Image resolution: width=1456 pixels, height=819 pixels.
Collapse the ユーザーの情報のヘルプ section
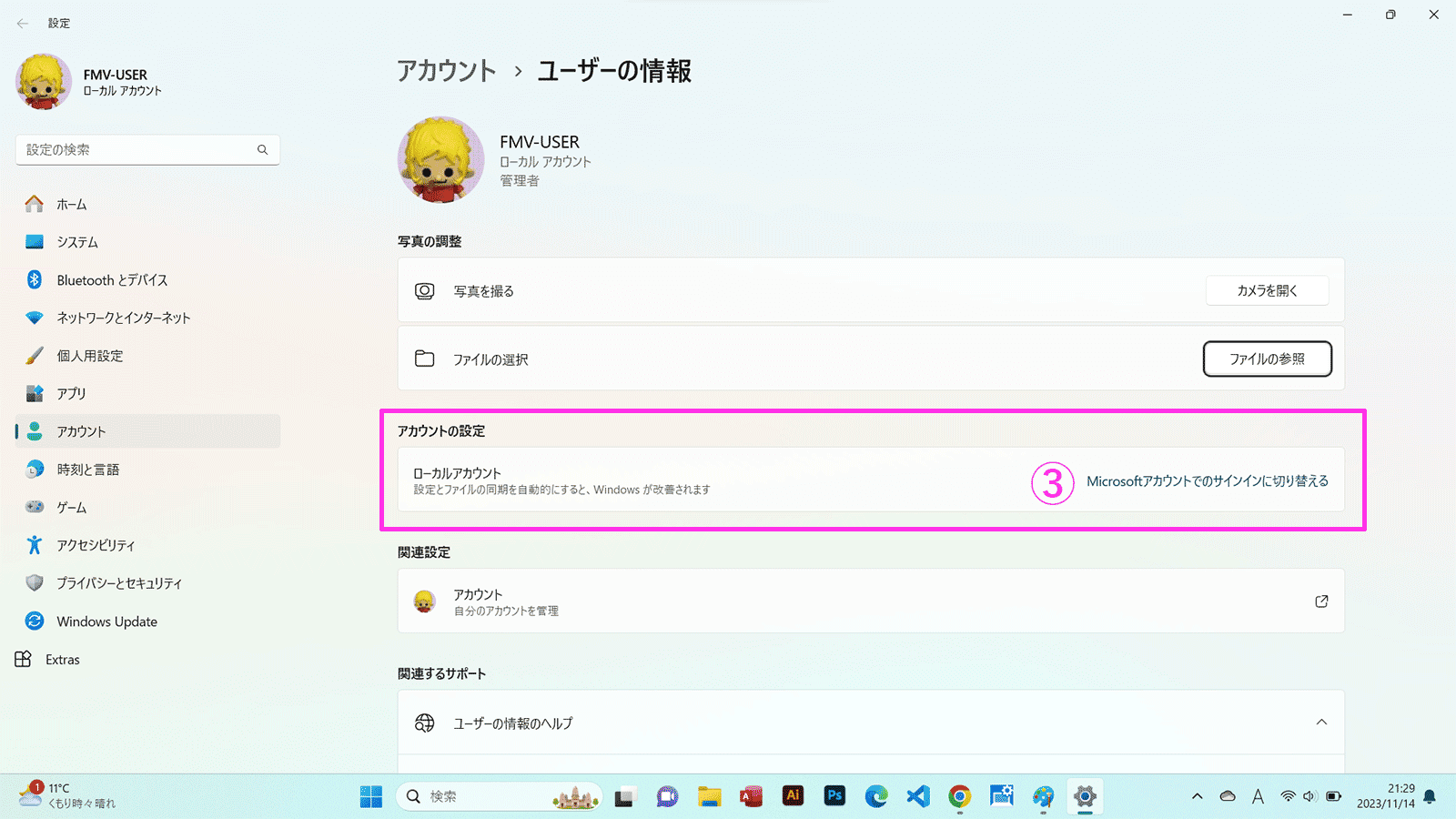pos(1321,722)
